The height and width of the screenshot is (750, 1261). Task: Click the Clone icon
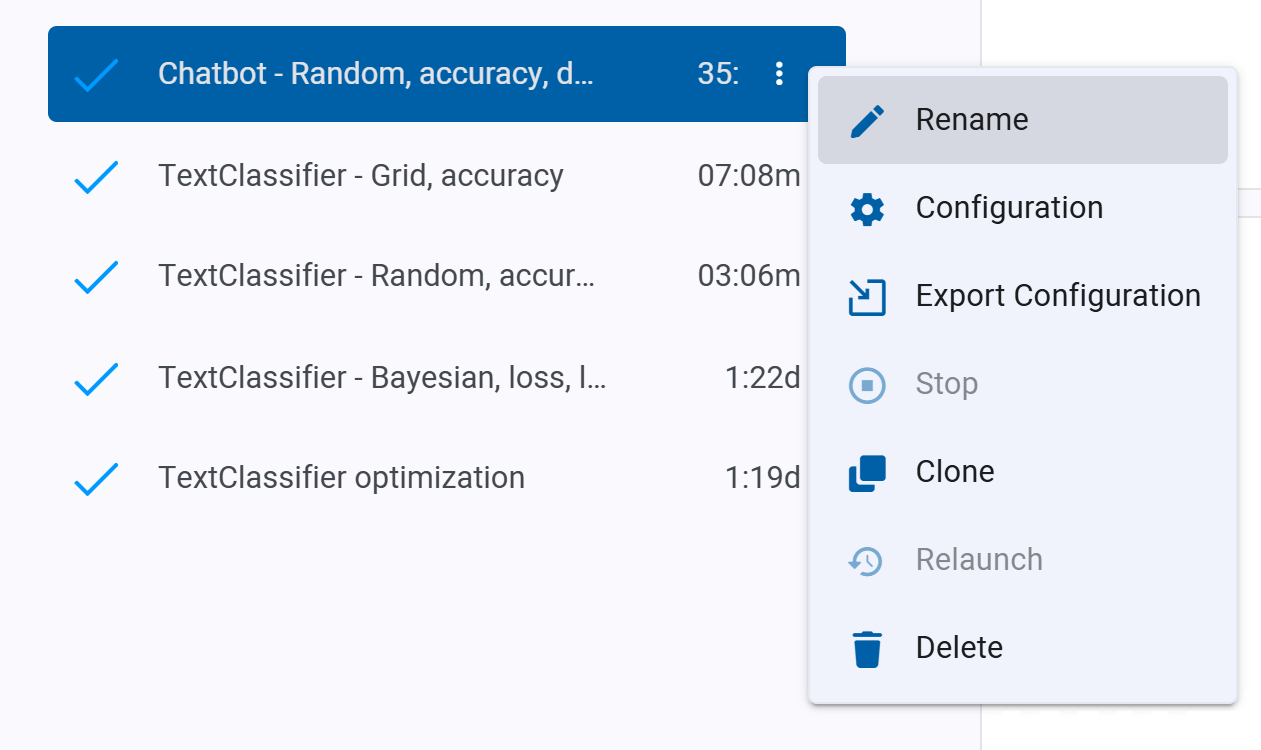click(x=869, y=471)
